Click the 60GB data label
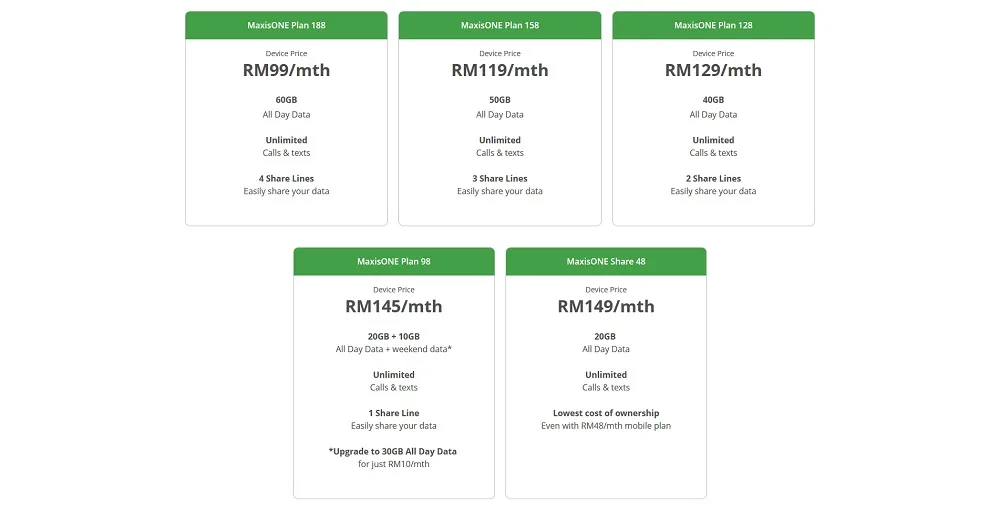Screen dimensions: 1000x507 286,100
